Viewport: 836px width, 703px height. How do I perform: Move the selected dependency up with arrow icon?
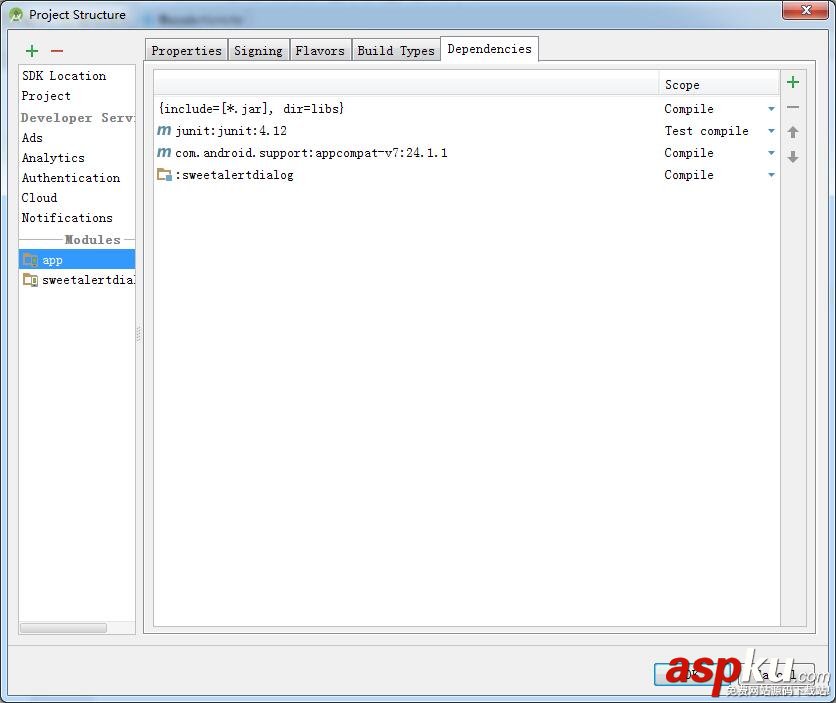pos(793,131)
